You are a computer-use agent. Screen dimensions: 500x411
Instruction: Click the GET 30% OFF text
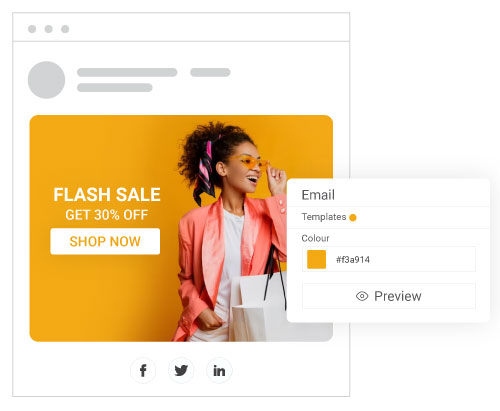107,215
